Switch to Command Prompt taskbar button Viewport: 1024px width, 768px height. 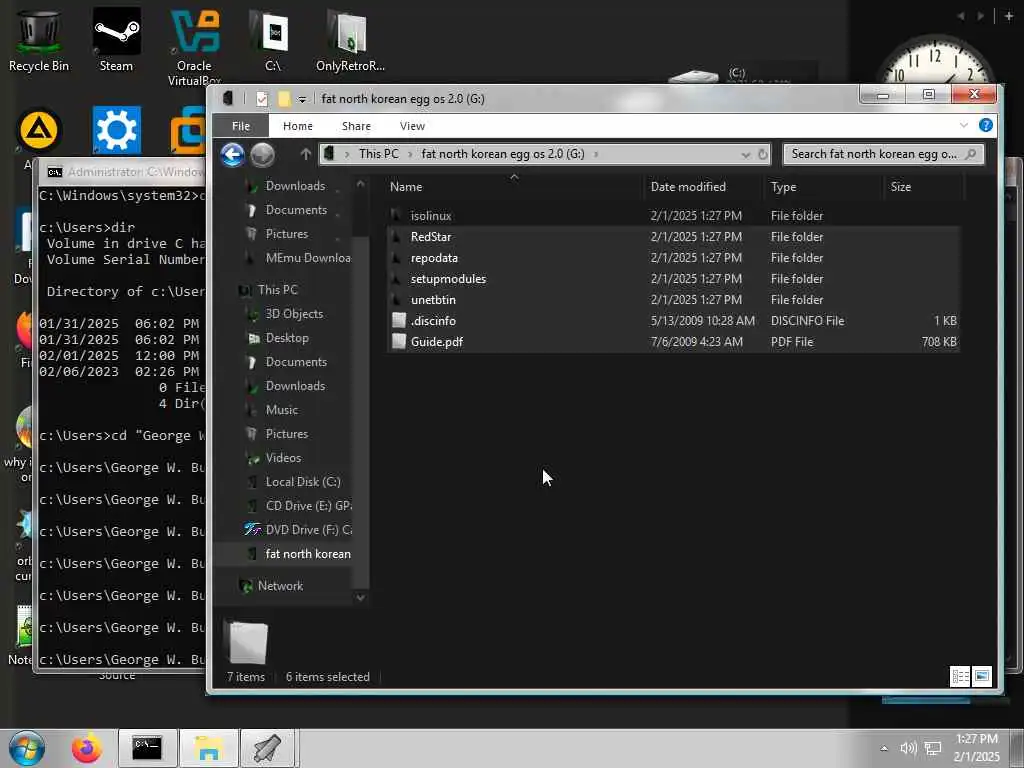point(147,748)
